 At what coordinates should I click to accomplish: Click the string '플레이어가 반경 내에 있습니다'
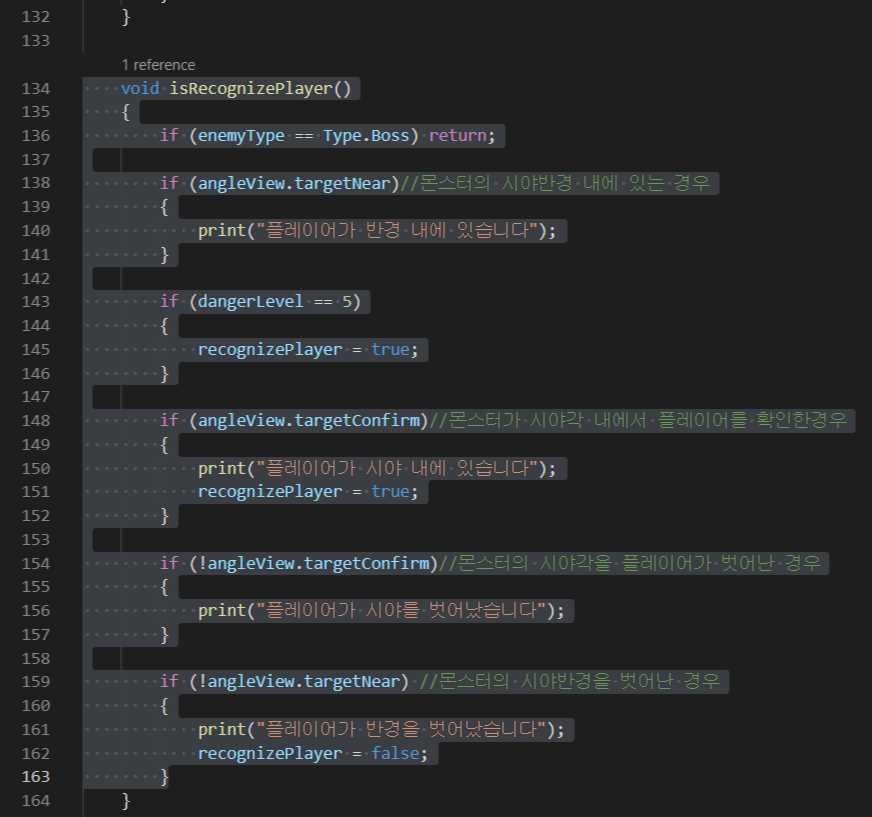tap(398, 230)
